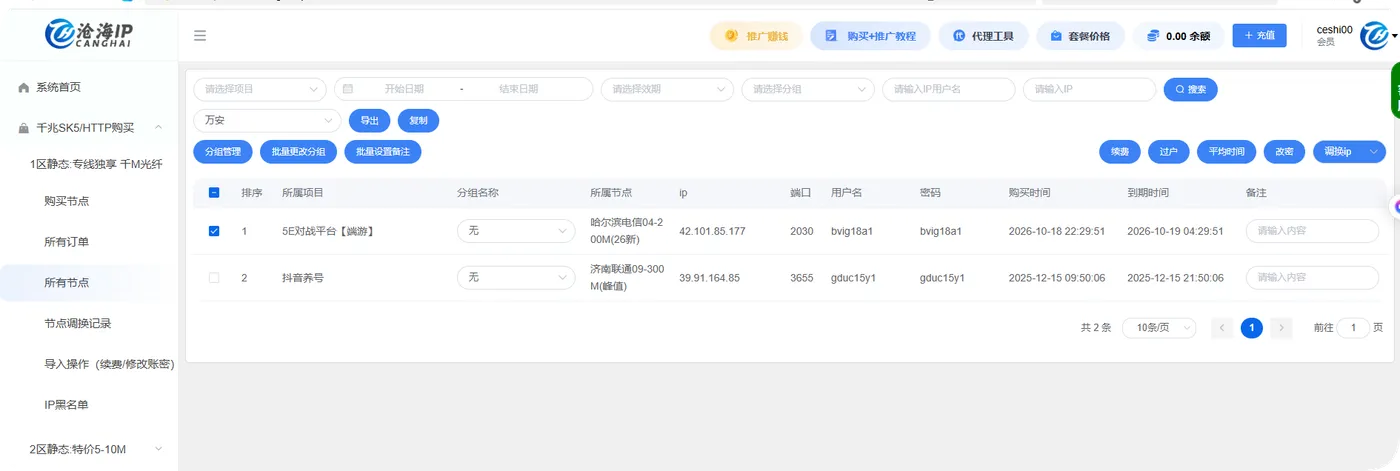Click the 请输入IP search field

click(x=1089, y=89)
